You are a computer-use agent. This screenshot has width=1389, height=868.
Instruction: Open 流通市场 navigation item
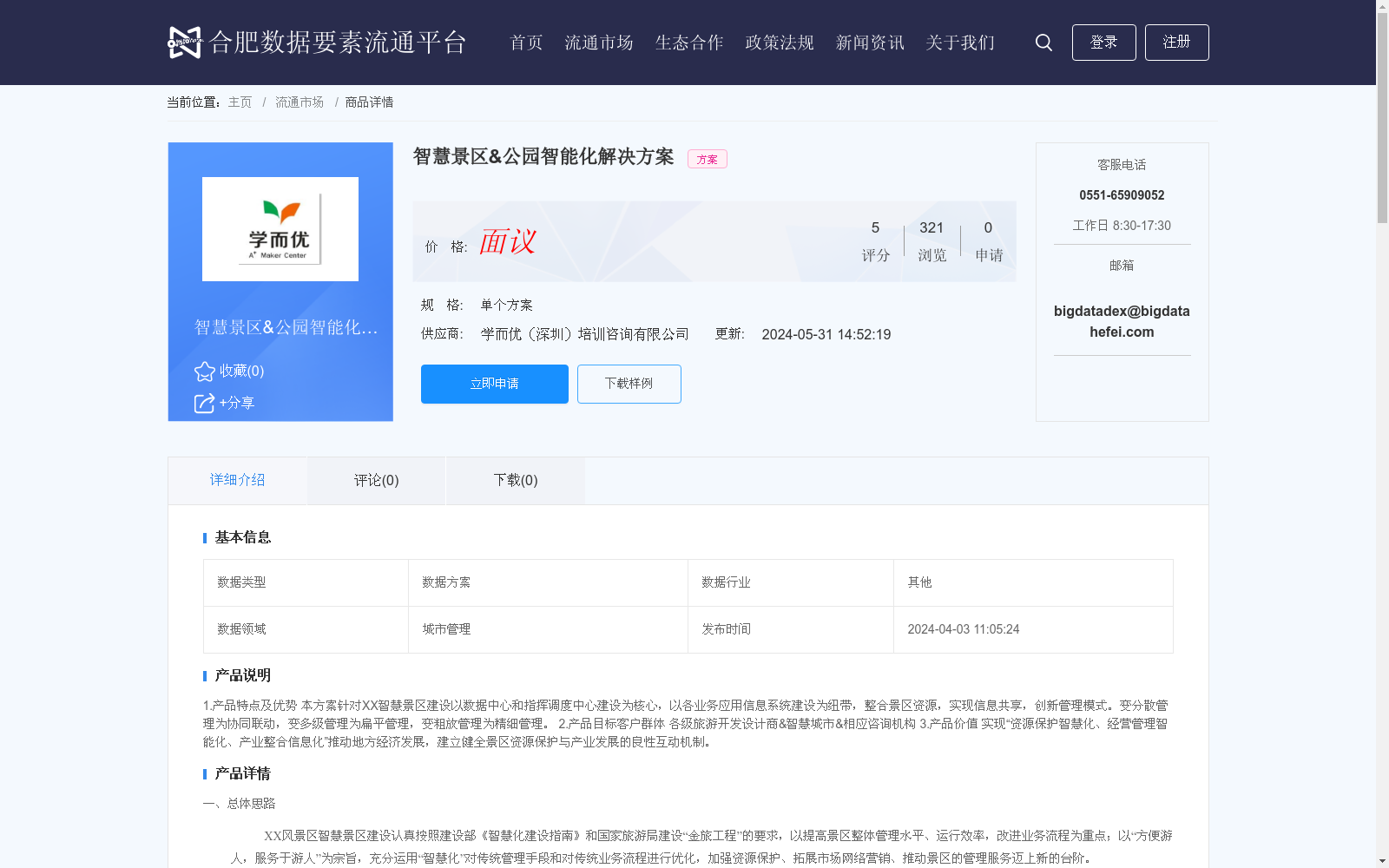point(599,43)
